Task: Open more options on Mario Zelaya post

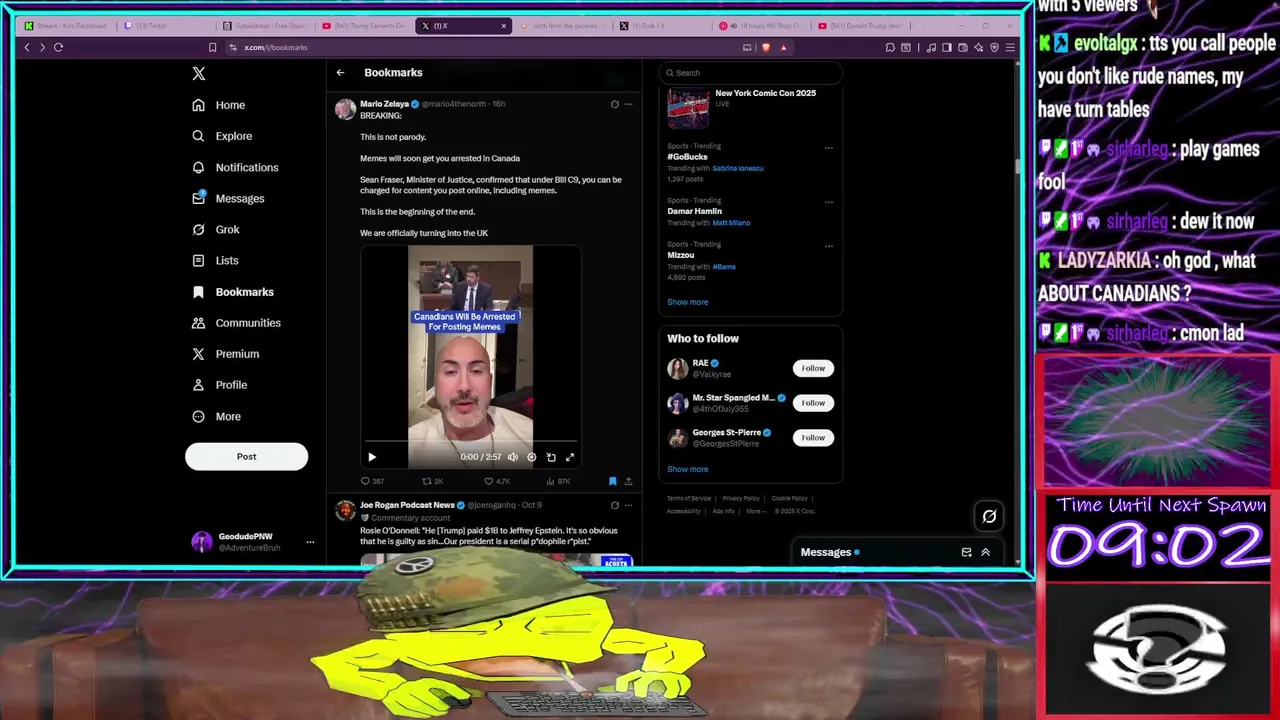Action: point(628,104)
